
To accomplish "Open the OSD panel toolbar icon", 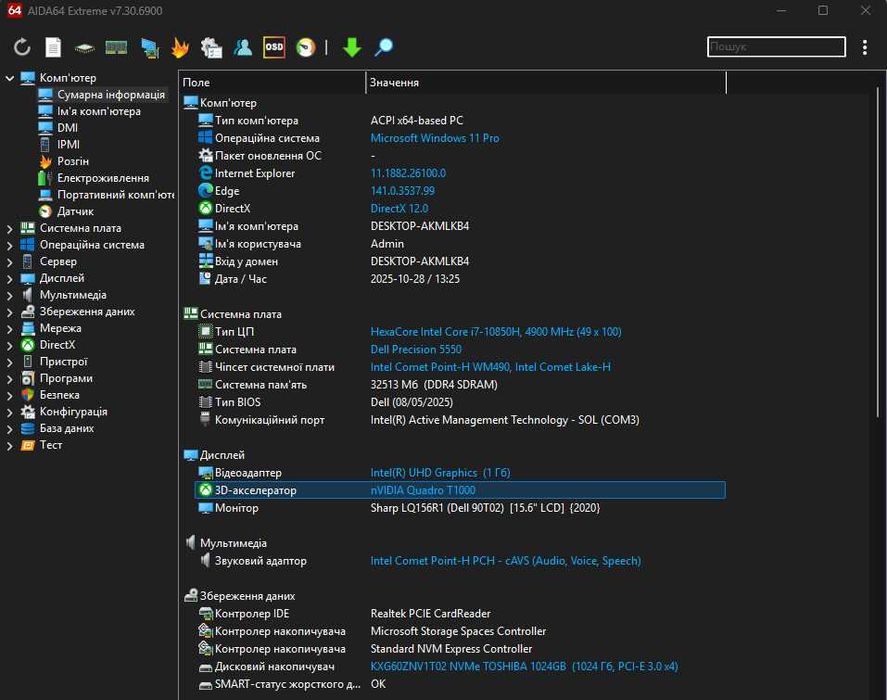I will [x=274, y=47].
